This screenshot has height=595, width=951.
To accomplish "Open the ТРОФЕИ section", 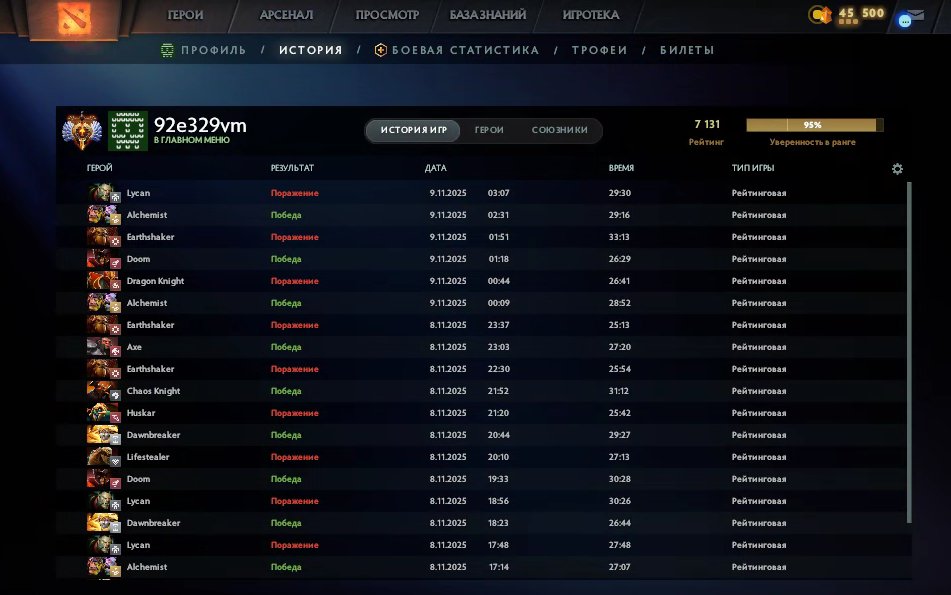I will [601, 48].
